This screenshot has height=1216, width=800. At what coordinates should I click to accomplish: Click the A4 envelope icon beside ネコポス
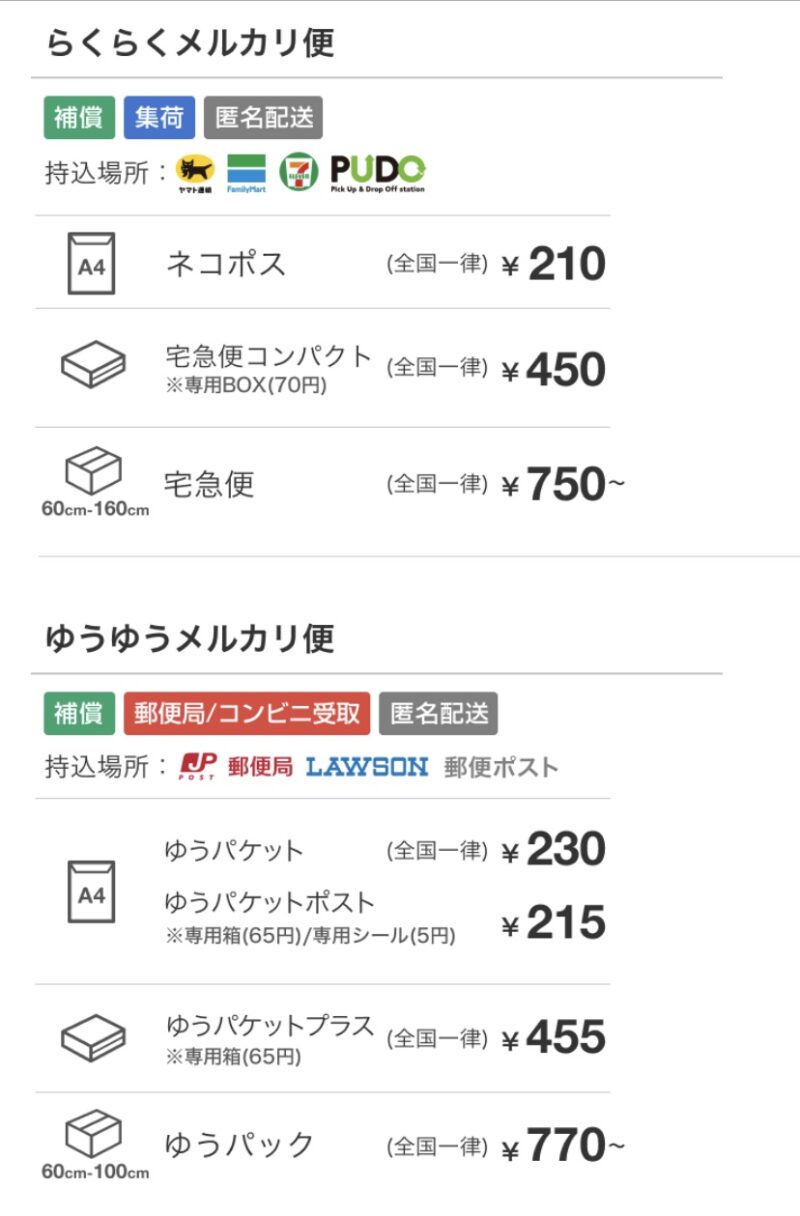pyautogui.click(x=91, y=264)
